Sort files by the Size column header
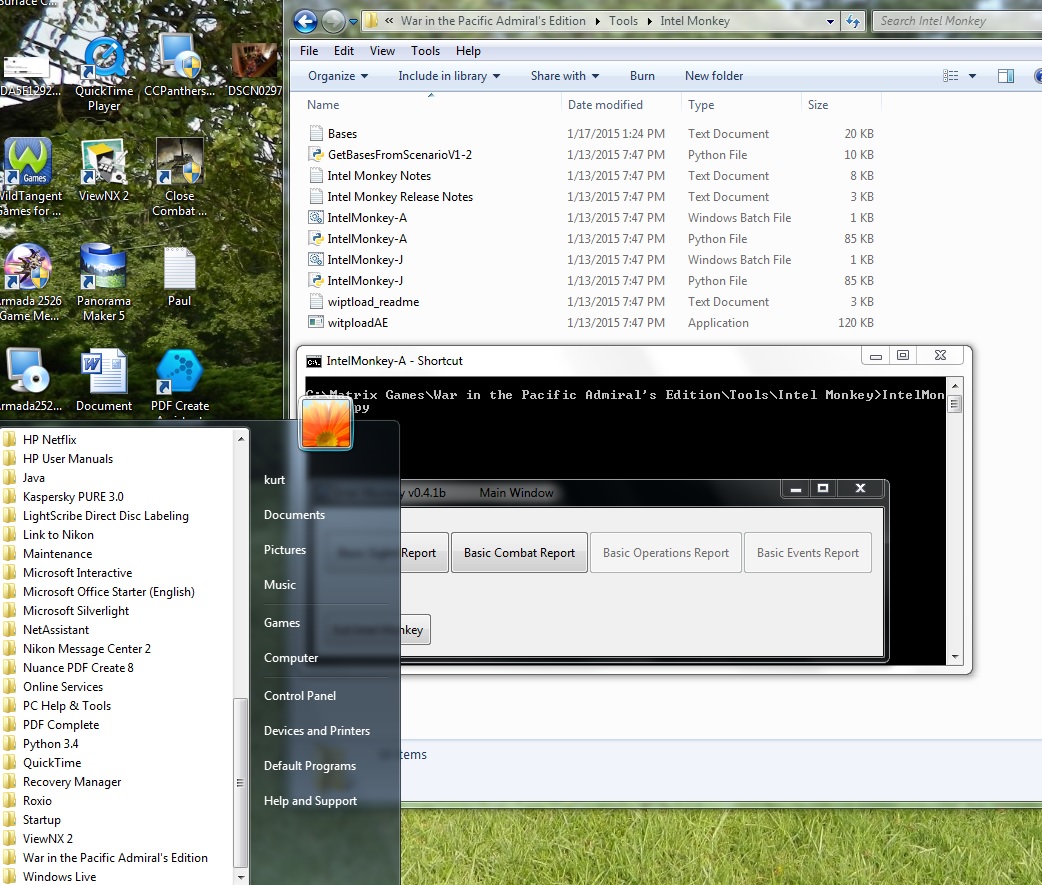1042x885 pixels. point(841,104)
